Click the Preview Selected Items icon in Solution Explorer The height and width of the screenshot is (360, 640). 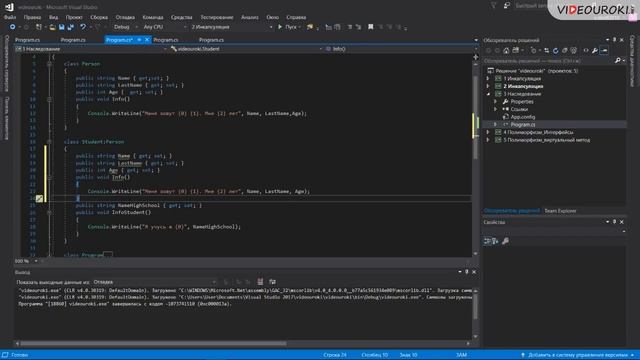[604, 51]
